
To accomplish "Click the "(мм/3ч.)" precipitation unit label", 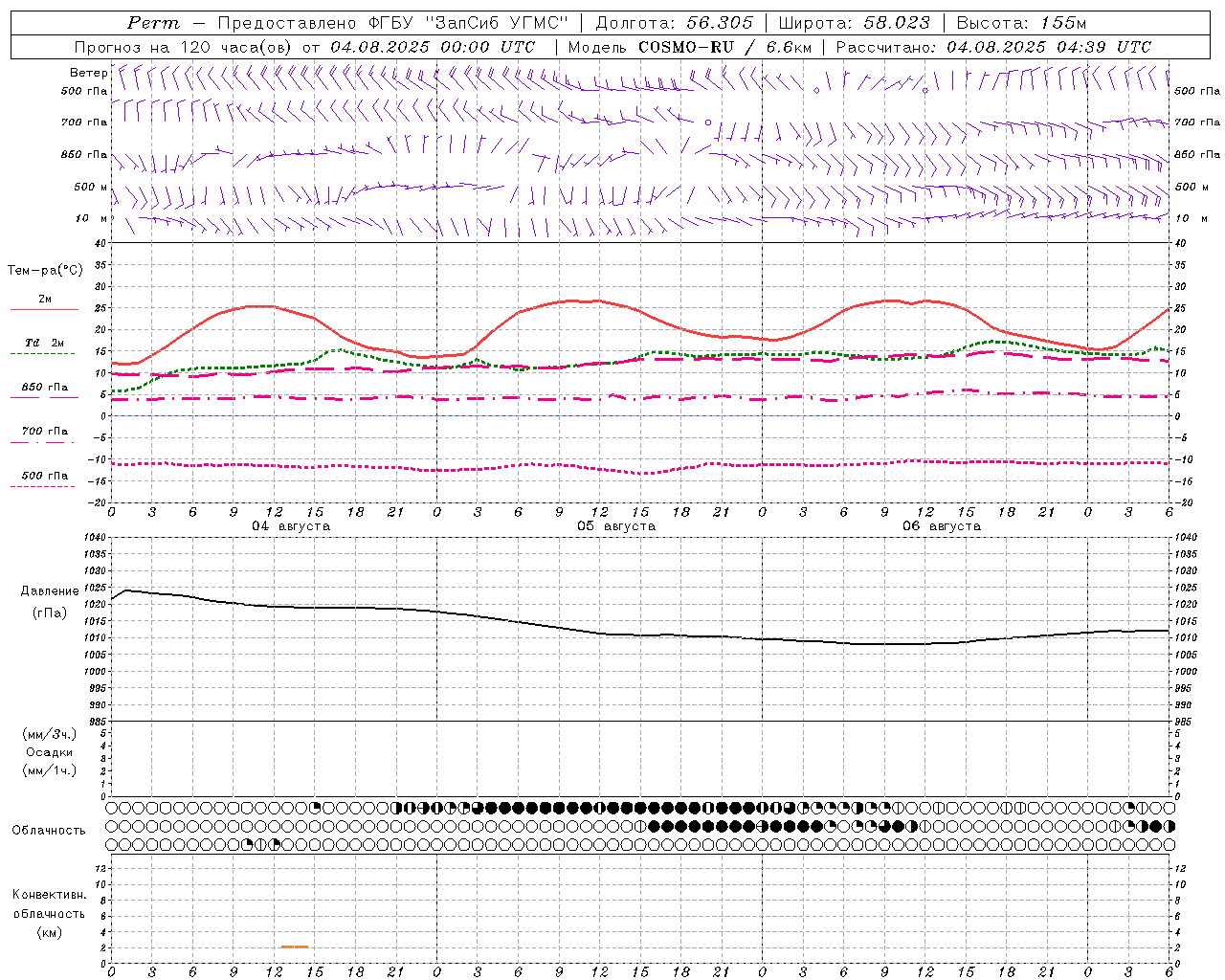I will pyautogui.click(x=50, y=734).
